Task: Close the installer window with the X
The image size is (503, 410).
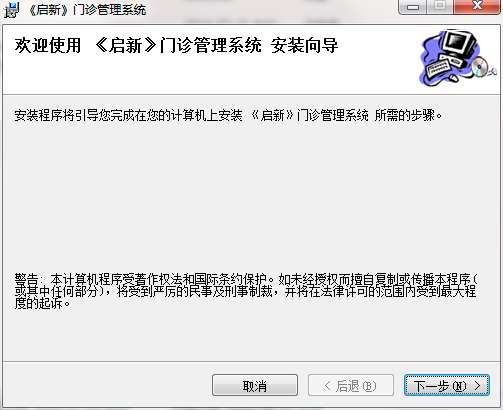Action: 477,7
